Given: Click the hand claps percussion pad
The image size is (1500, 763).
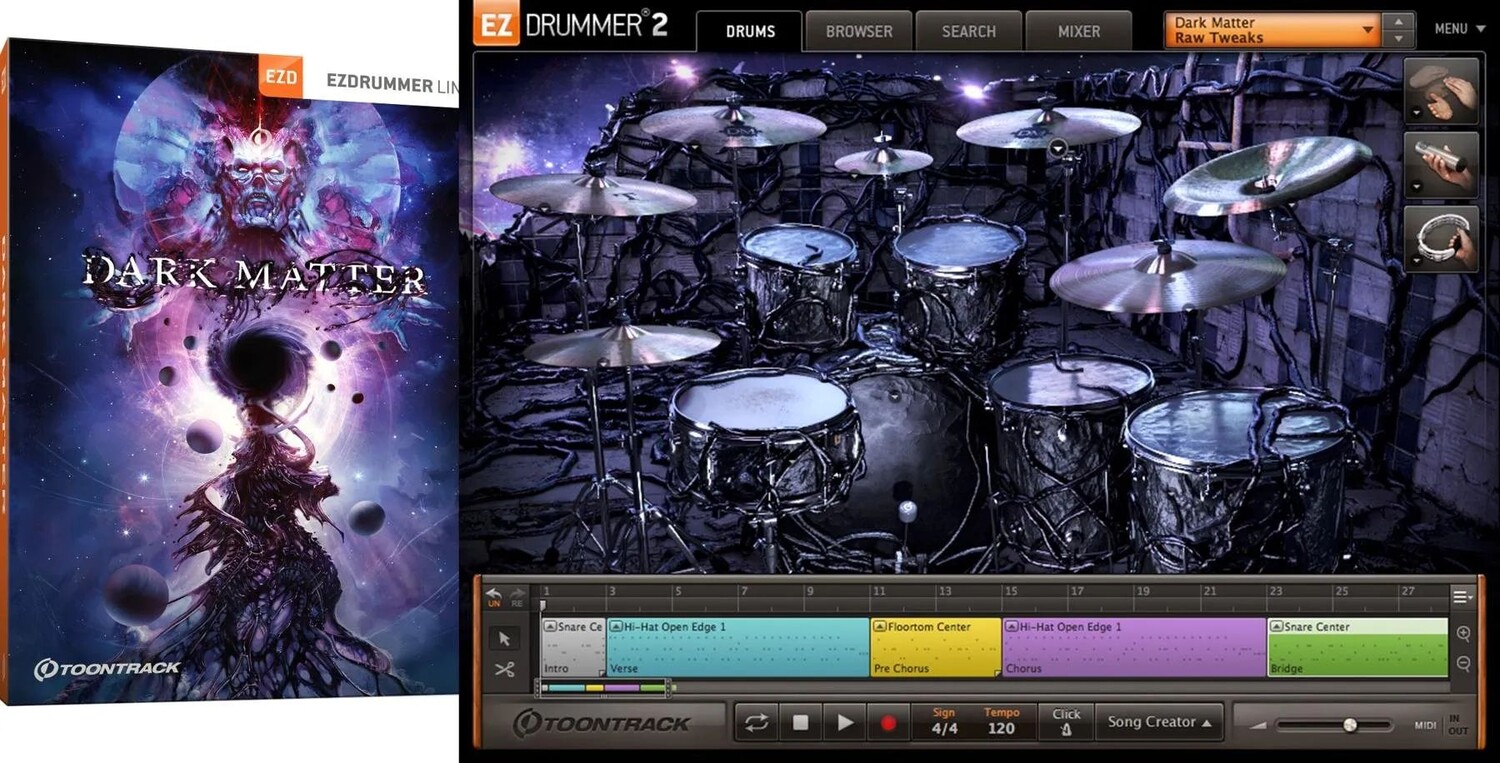Looking at the screenshot, I should coord(1441,91).
